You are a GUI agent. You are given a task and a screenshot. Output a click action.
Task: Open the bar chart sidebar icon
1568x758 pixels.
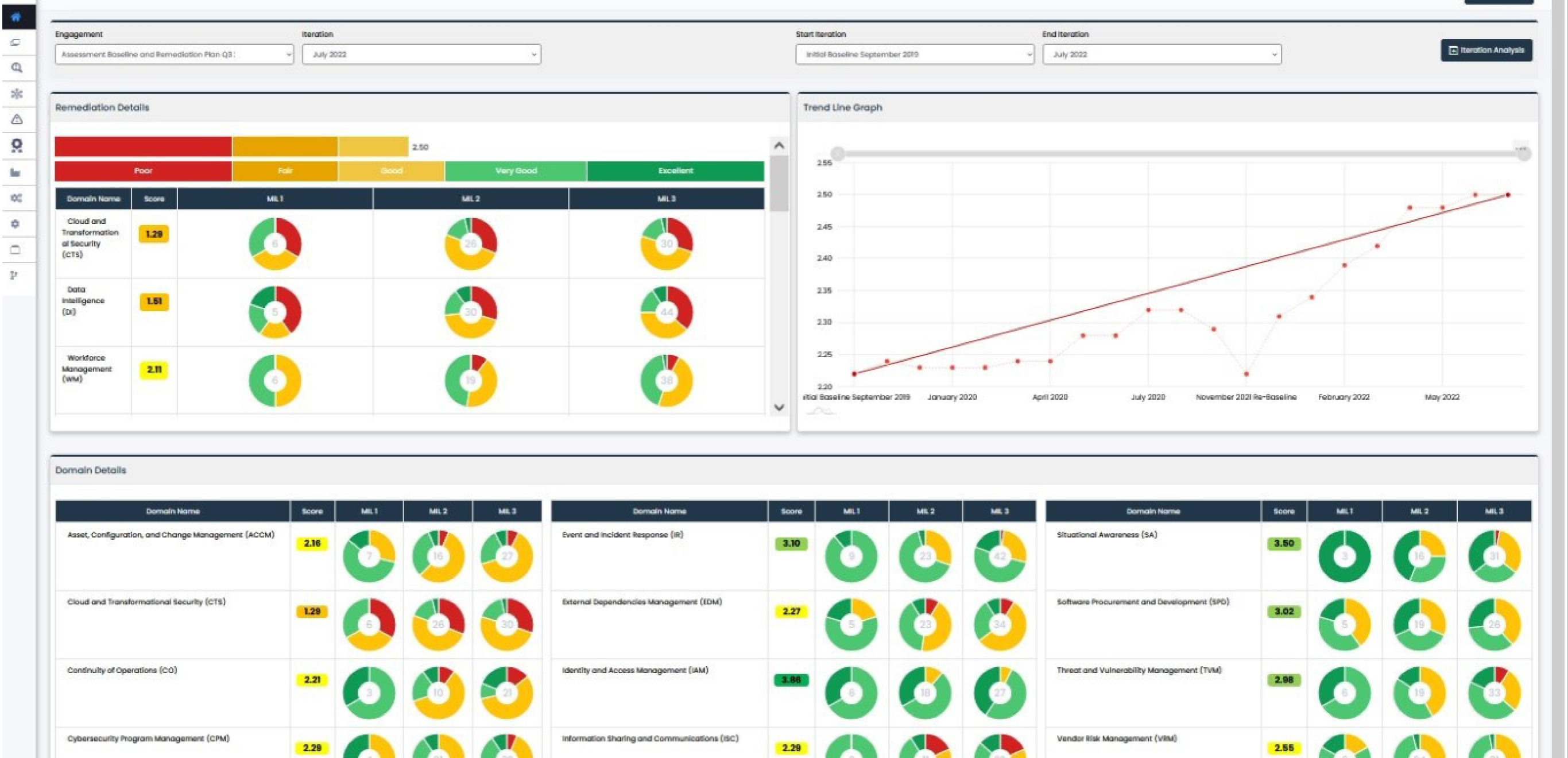[17, 172]
